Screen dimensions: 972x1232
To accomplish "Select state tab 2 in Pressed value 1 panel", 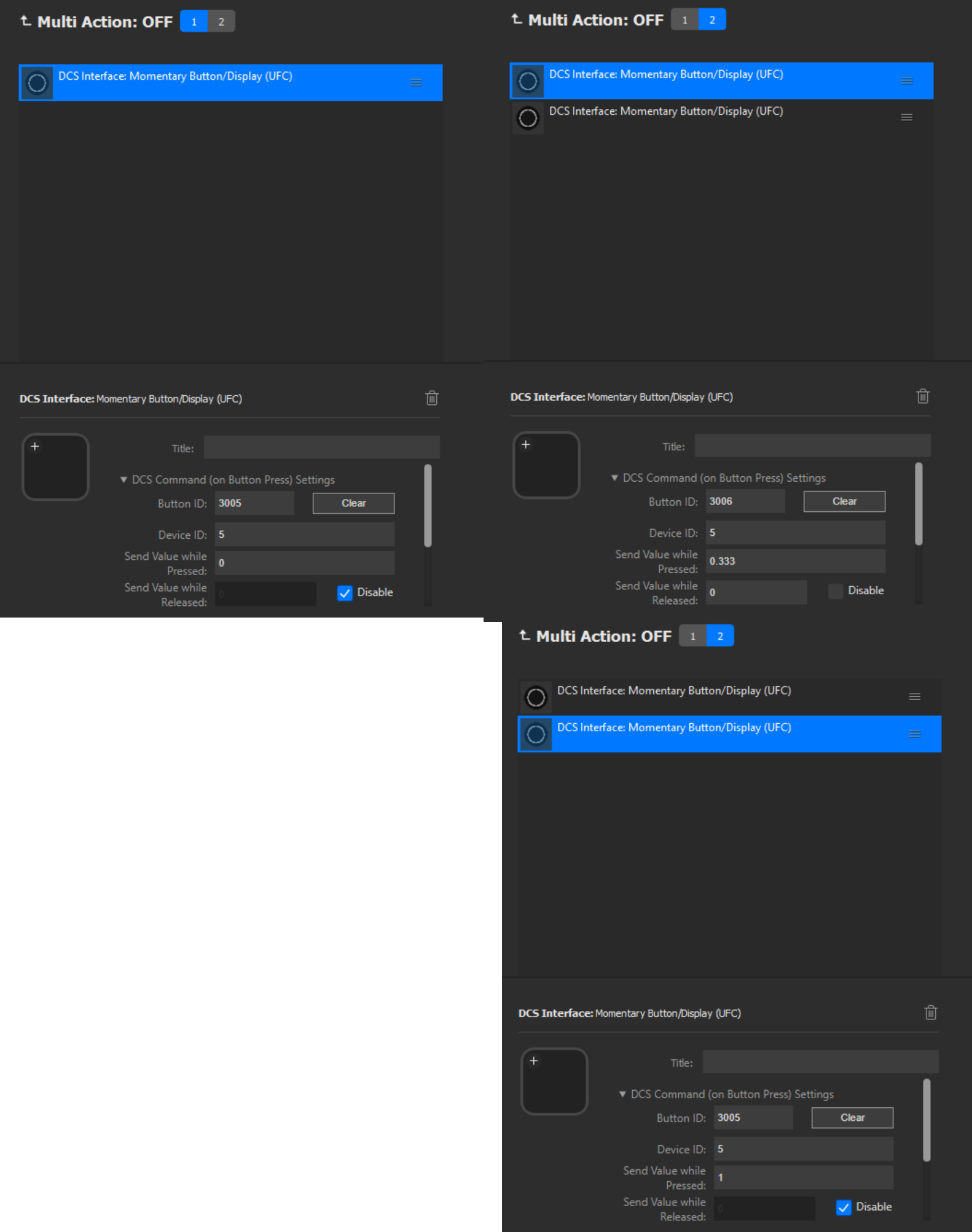I will click(x=720, y=636).
